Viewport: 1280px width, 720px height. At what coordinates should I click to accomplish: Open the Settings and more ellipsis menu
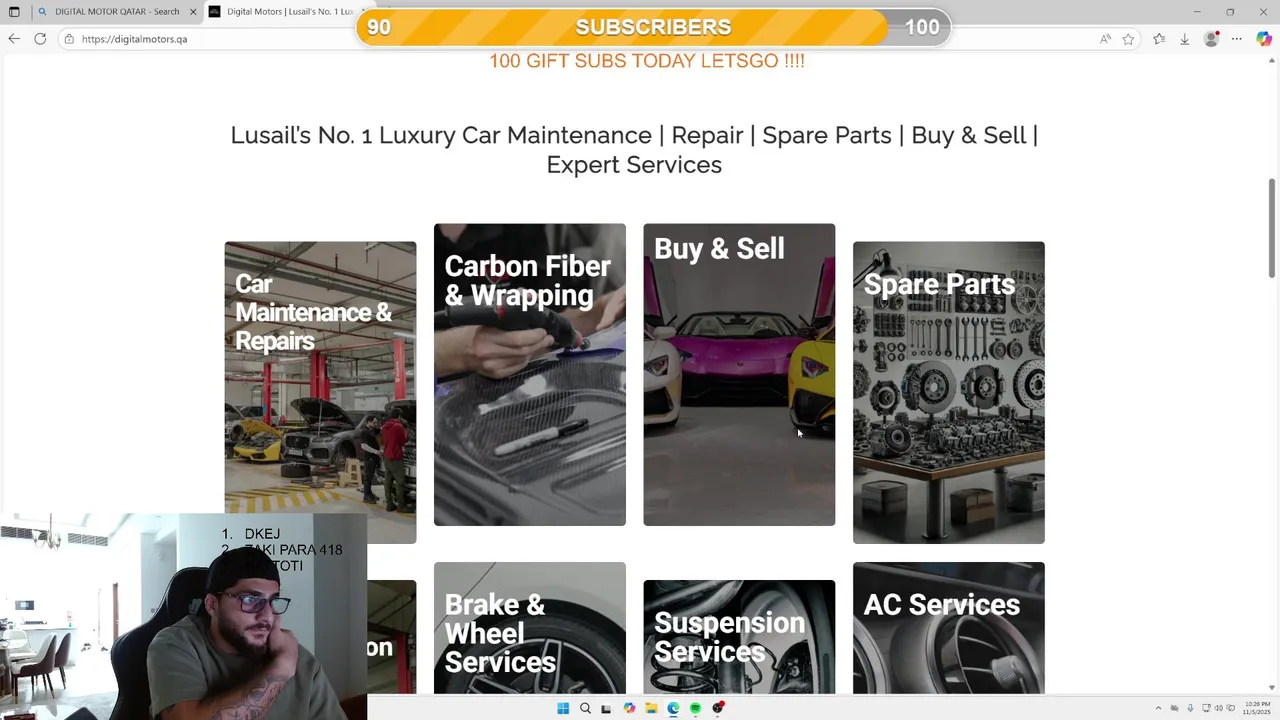tap(1237, 39)
